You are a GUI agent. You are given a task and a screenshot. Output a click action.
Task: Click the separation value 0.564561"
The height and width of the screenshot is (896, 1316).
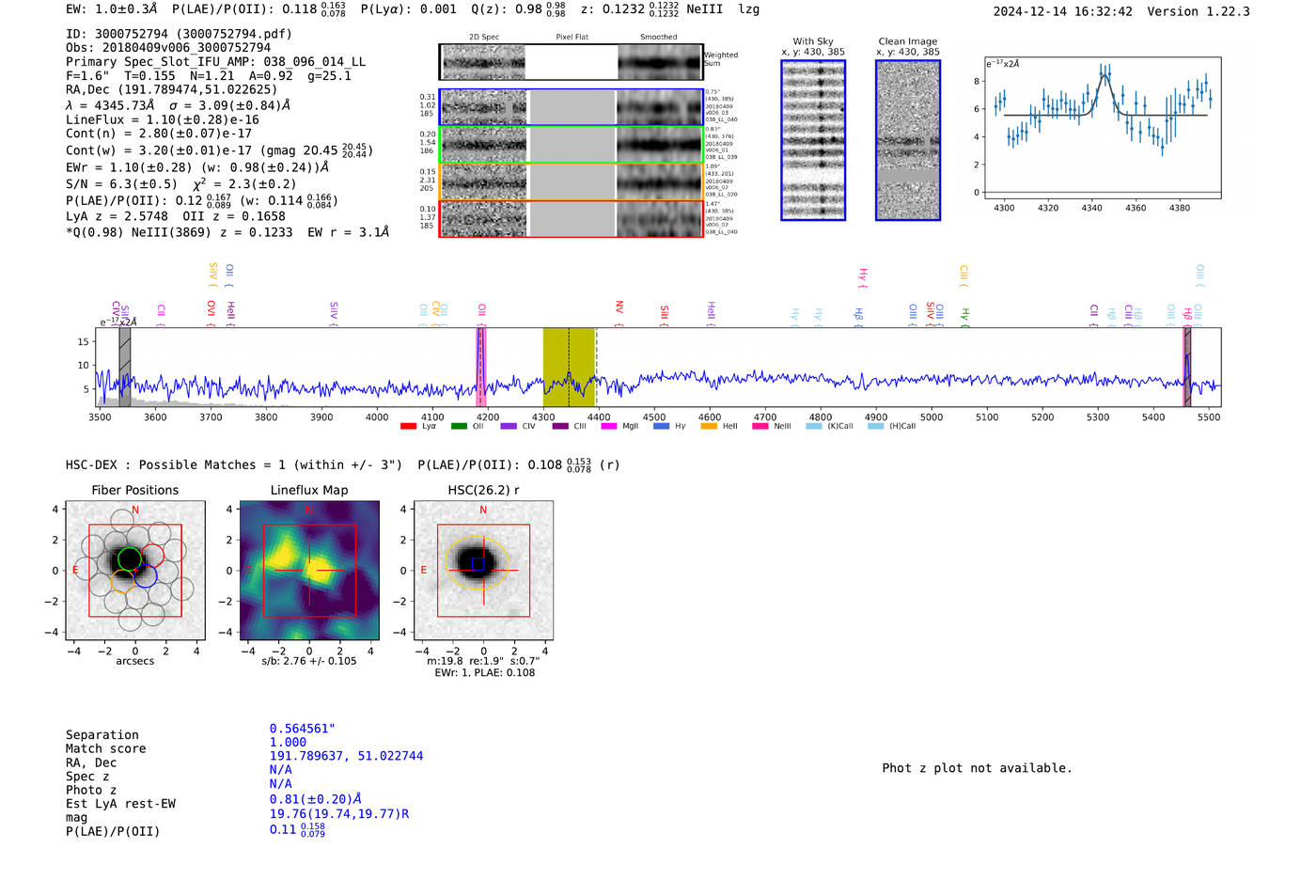click(x=303, y=729)
